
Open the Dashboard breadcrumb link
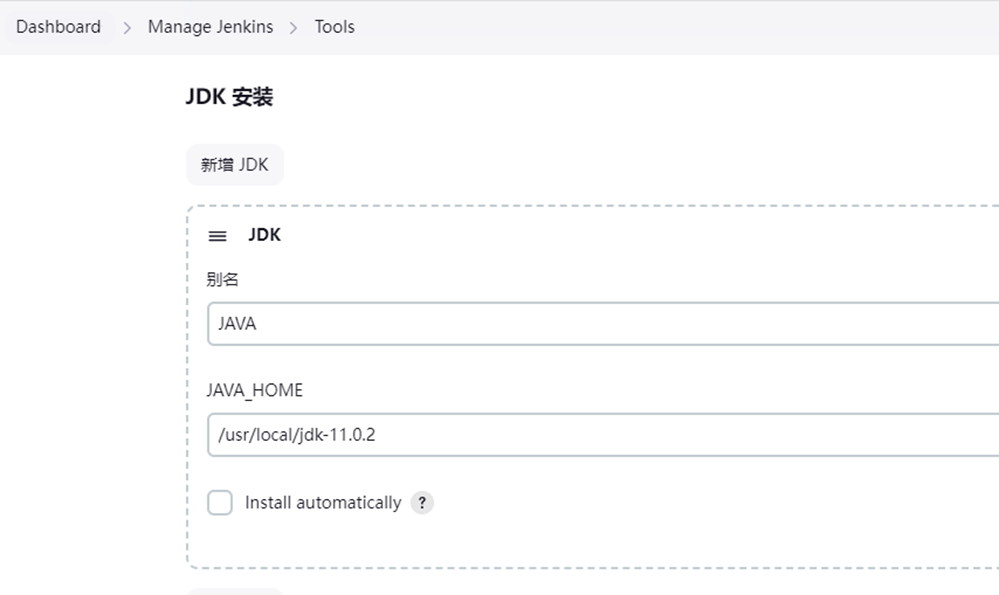click(58, 27)
